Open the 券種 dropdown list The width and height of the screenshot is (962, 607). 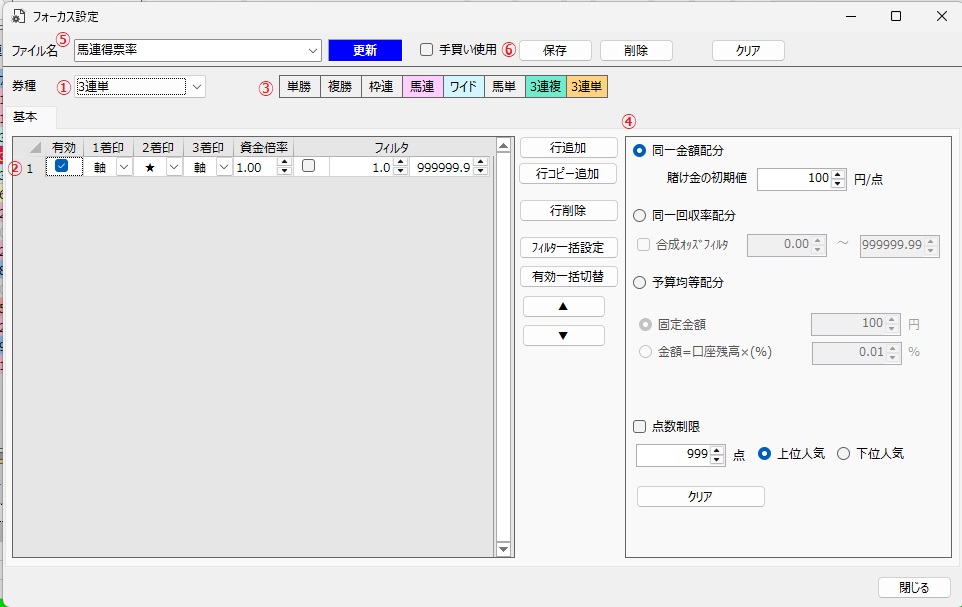click(x=197, y=87)
